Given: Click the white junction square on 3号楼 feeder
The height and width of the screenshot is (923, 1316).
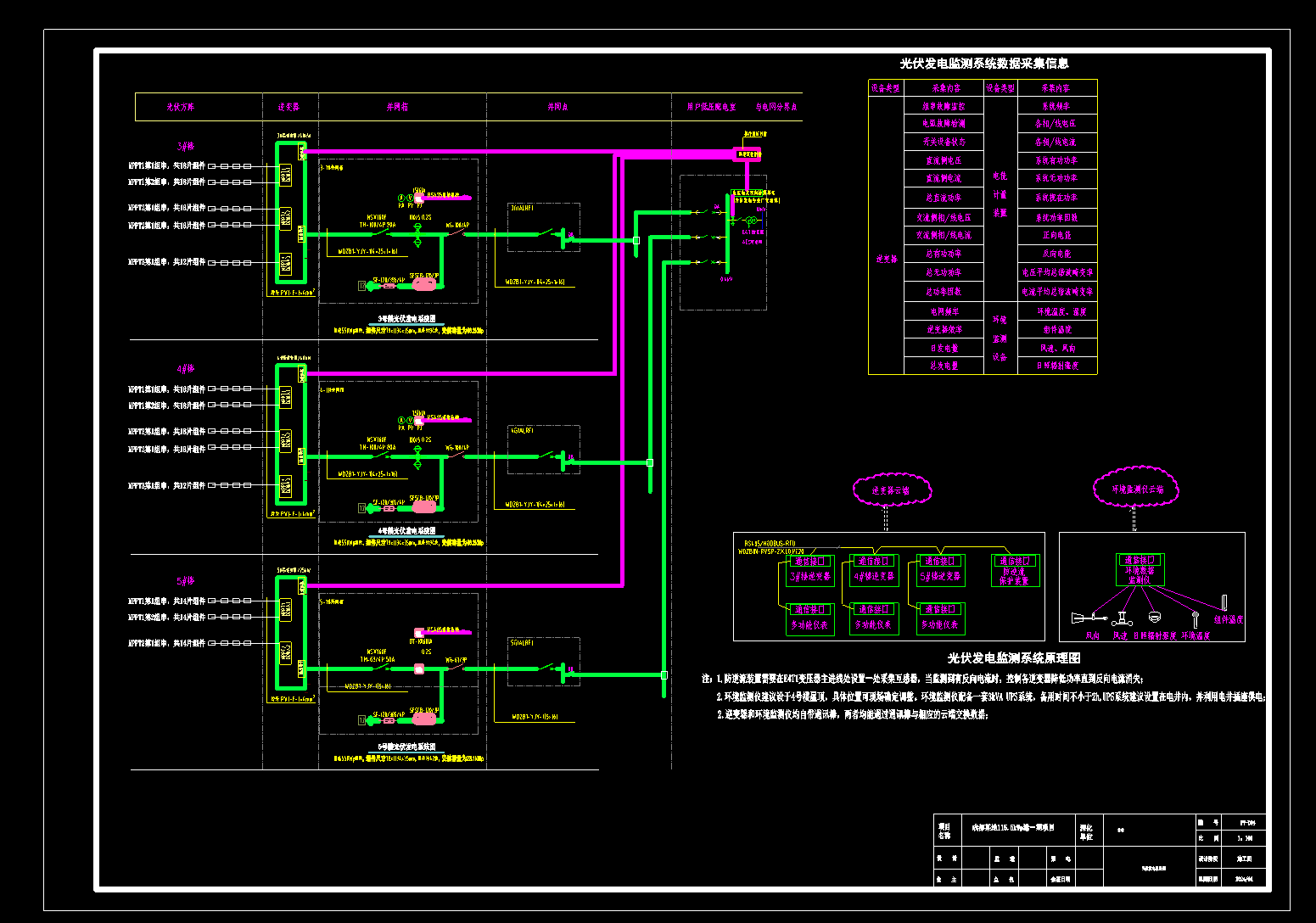Looking at the screenshot, I should [636, 240].
